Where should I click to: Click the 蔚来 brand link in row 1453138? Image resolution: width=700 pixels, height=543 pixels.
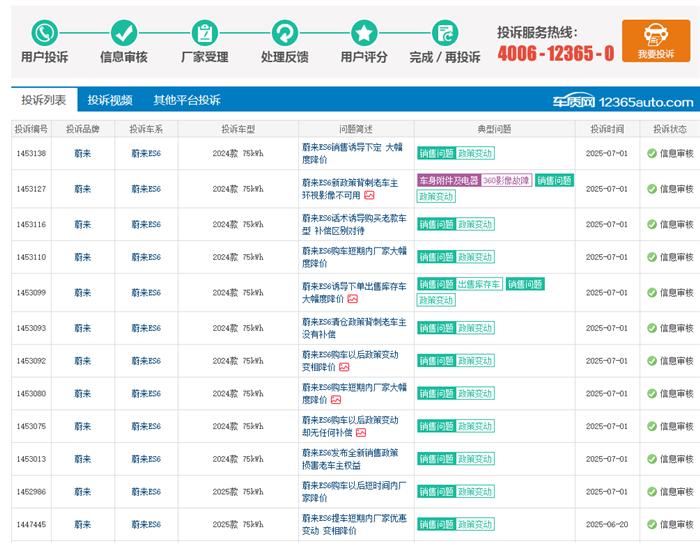click(x=83, y=153)
